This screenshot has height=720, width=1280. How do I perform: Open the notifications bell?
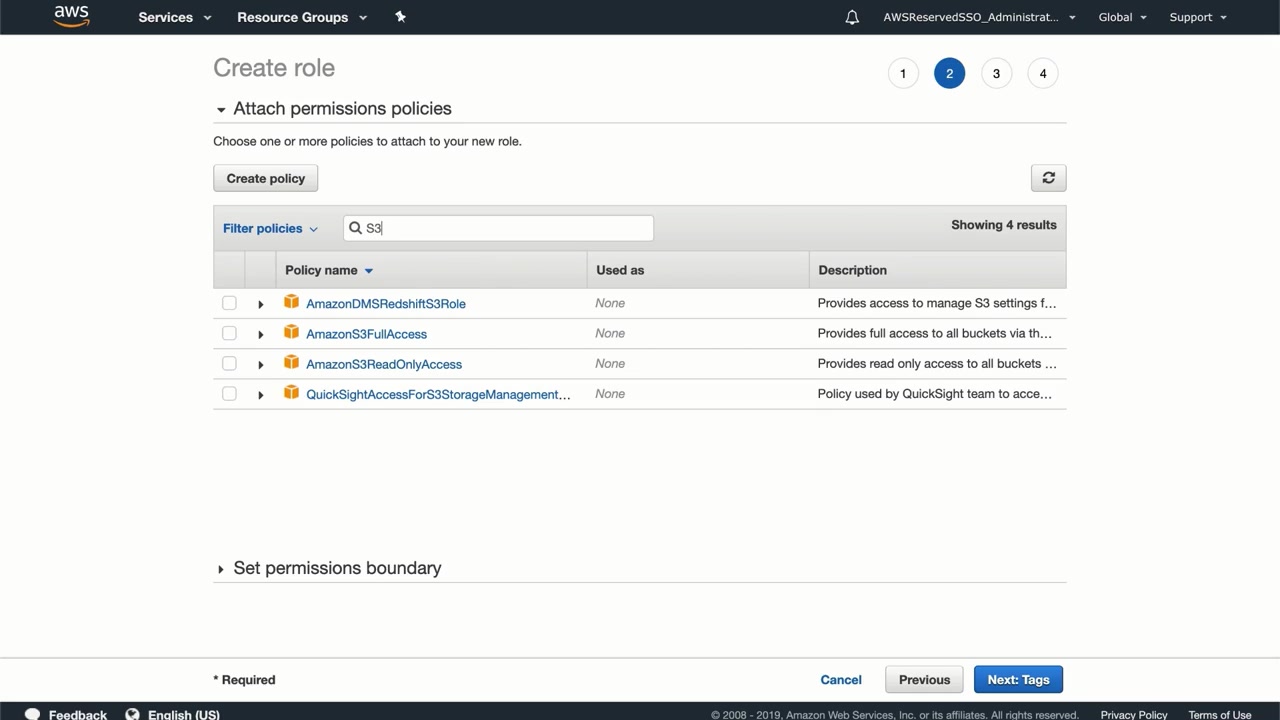click(x=852, y=17)
